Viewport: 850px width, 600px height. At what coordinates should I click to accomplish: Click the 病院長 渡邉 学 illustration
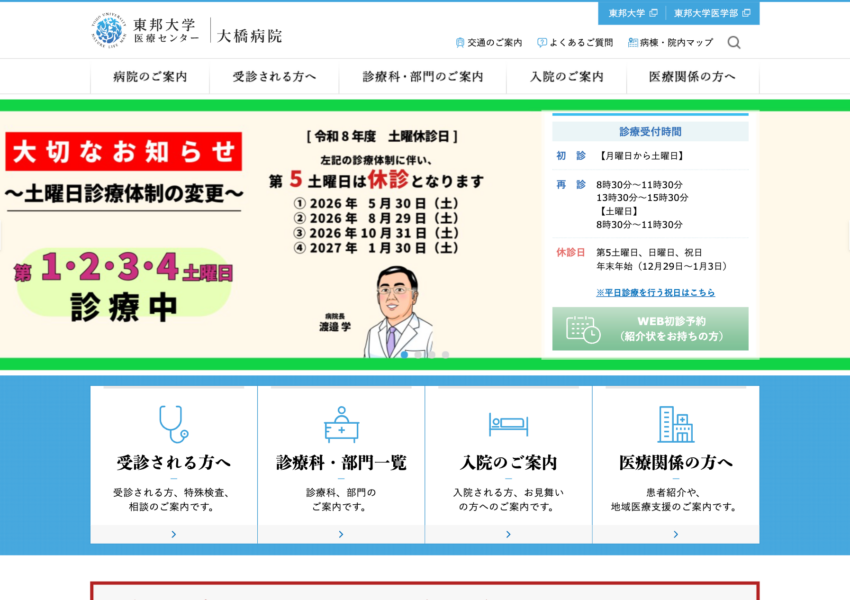tap(398, 312)
